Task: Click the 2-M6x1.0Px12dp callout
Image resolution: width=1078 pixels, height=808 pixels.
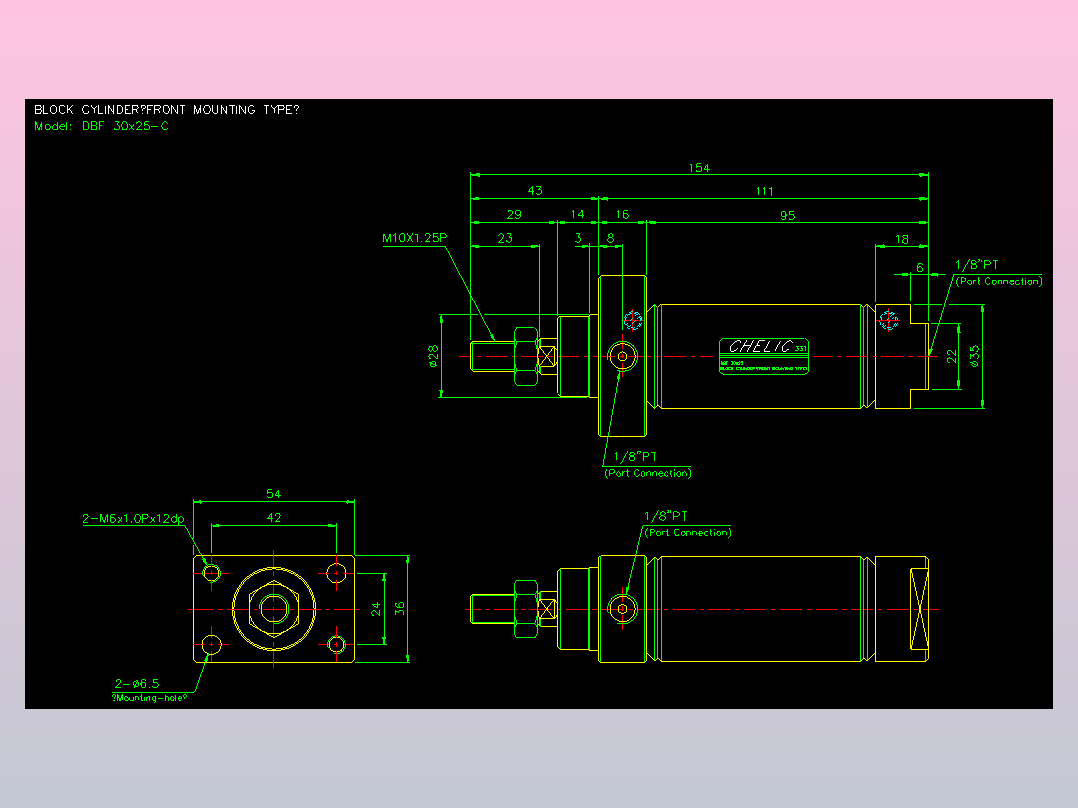Action: pyautogui.click(x=133, y=518)
